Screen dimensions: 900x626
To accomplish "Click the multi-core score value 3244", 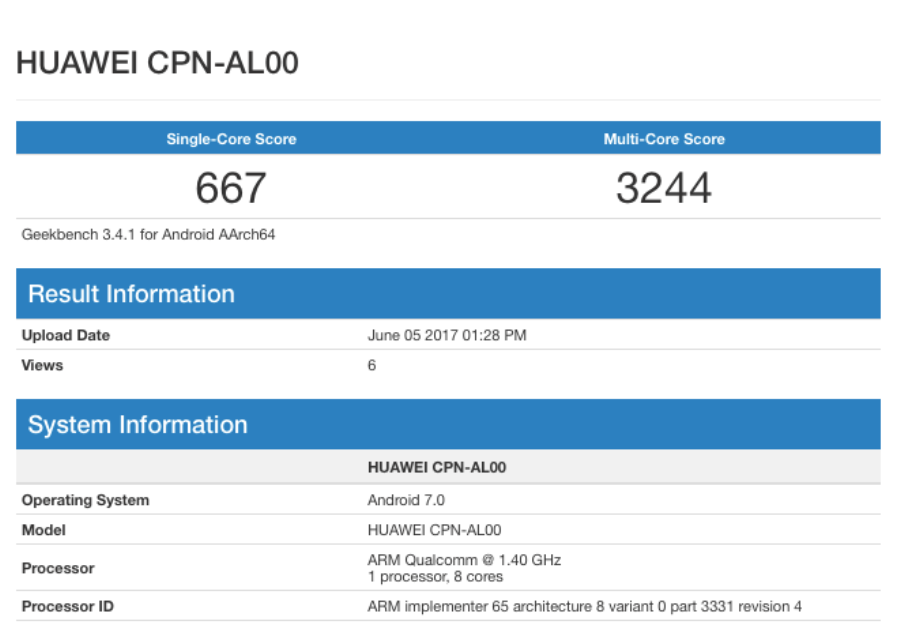I will click(x=664, y=188).
